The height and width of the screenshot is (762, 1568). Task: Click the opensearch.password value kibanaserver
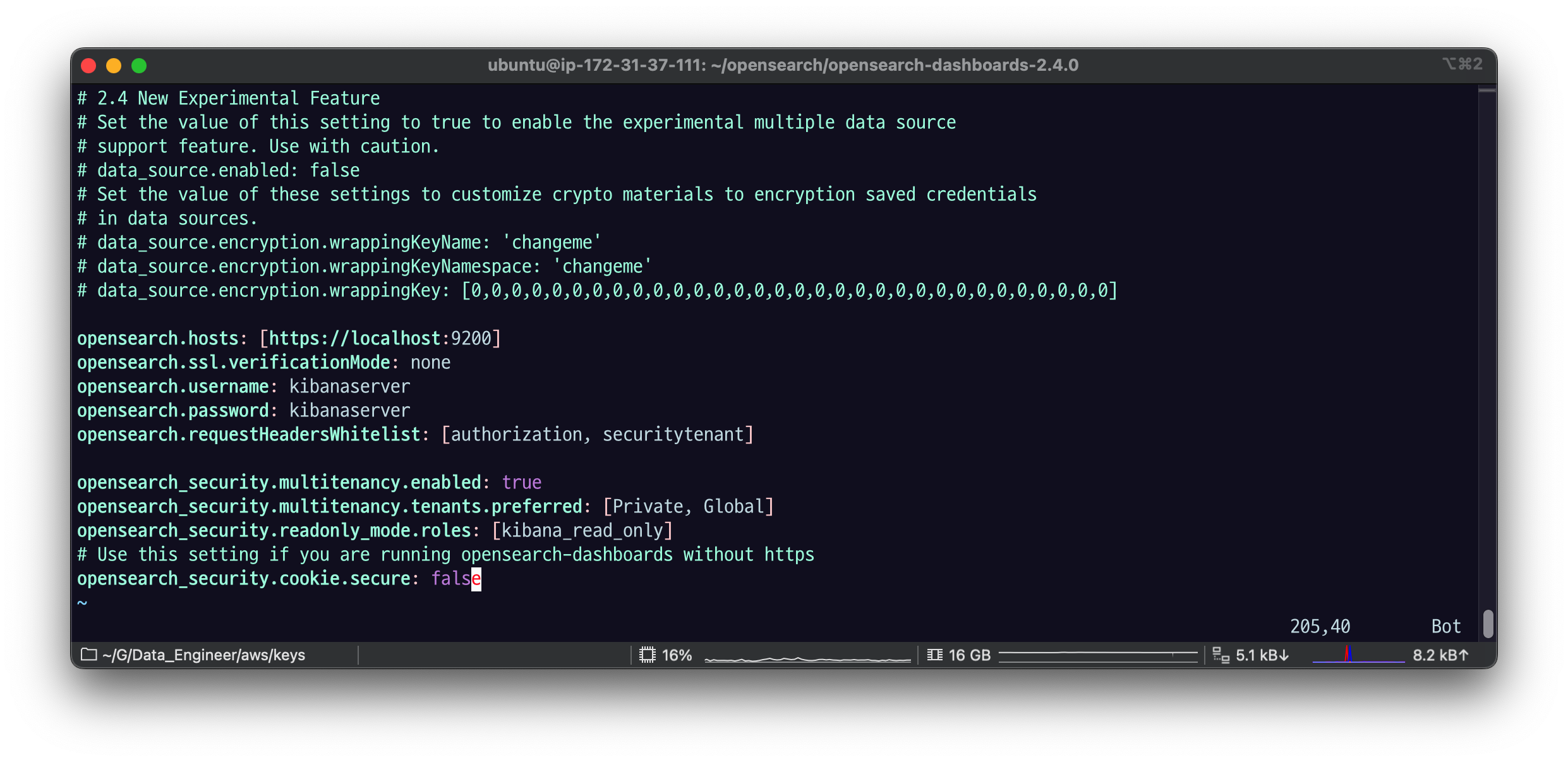click(349, 411)
